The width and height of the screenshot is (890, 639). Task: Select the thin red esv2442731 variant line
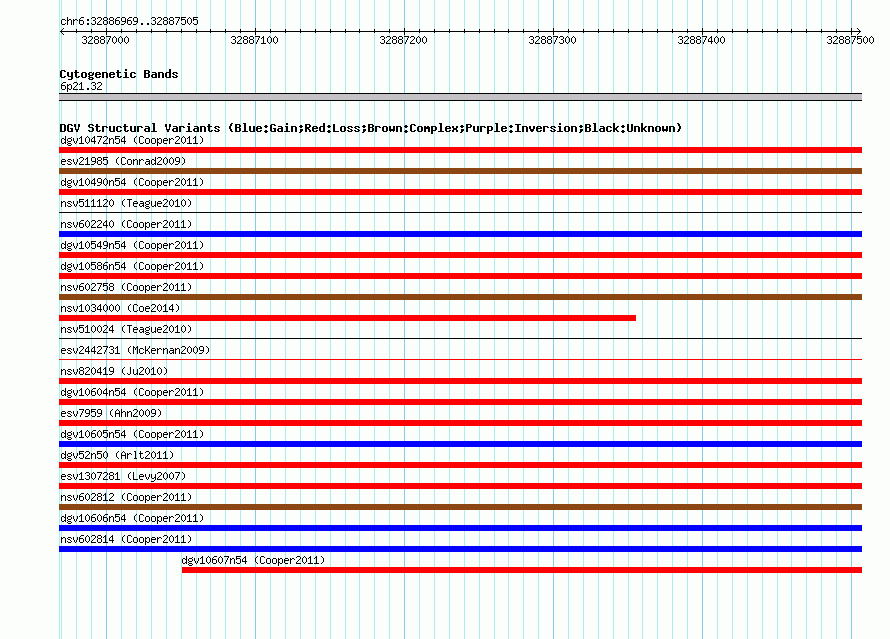460,359
